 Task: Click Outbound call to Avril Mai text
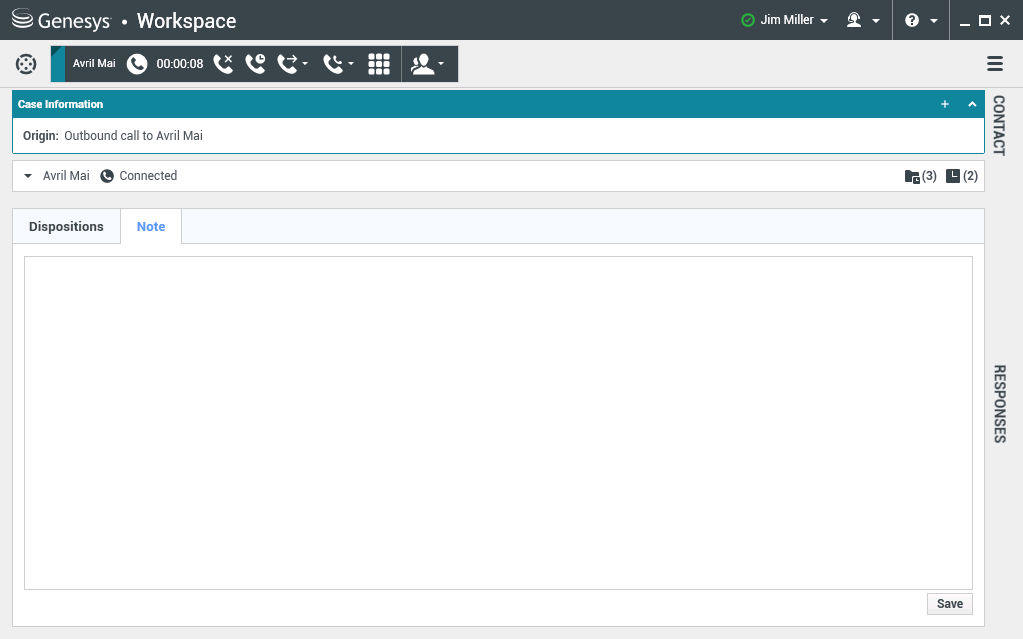[x=133, y=136]
